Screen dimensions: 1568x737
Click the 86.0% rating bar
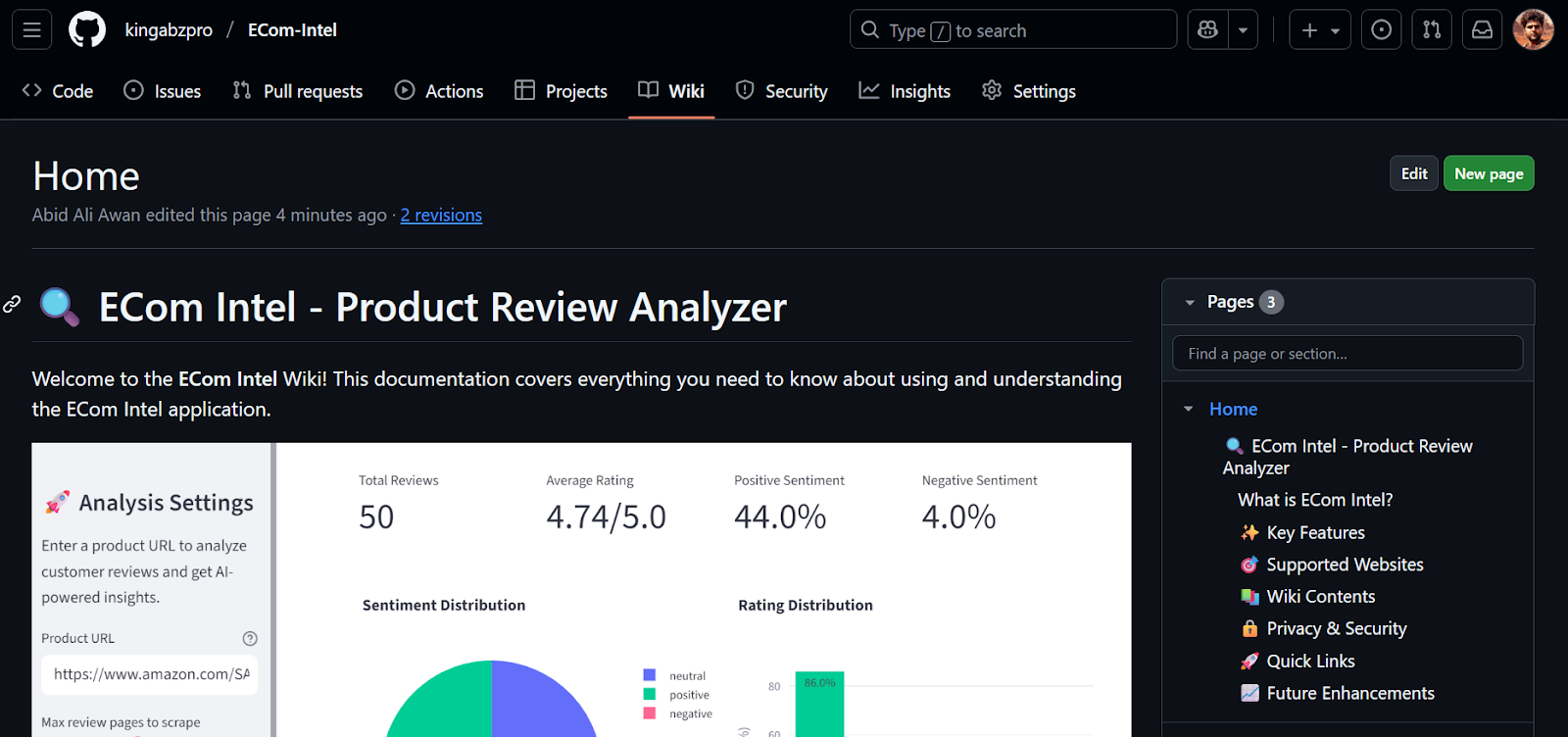pyautogui.click(x=819, y=704)
